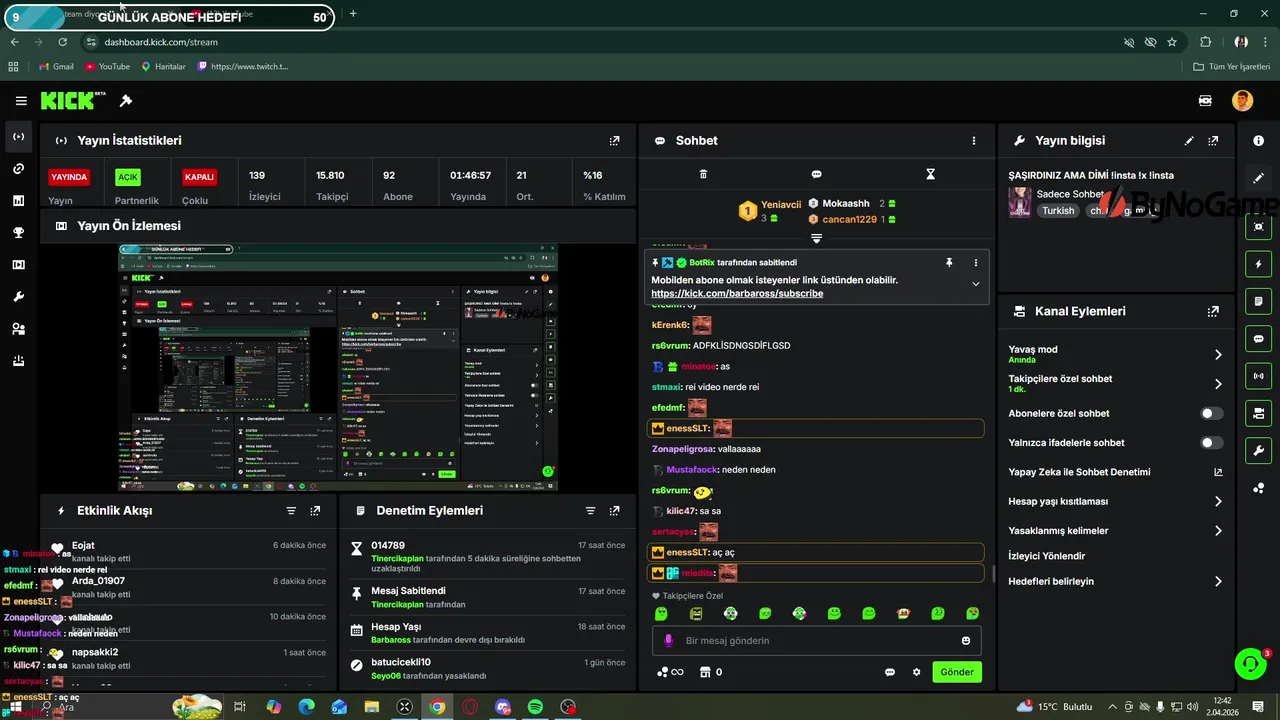
Task: Click the trash icon in chat toolbar
Action: 703,174
